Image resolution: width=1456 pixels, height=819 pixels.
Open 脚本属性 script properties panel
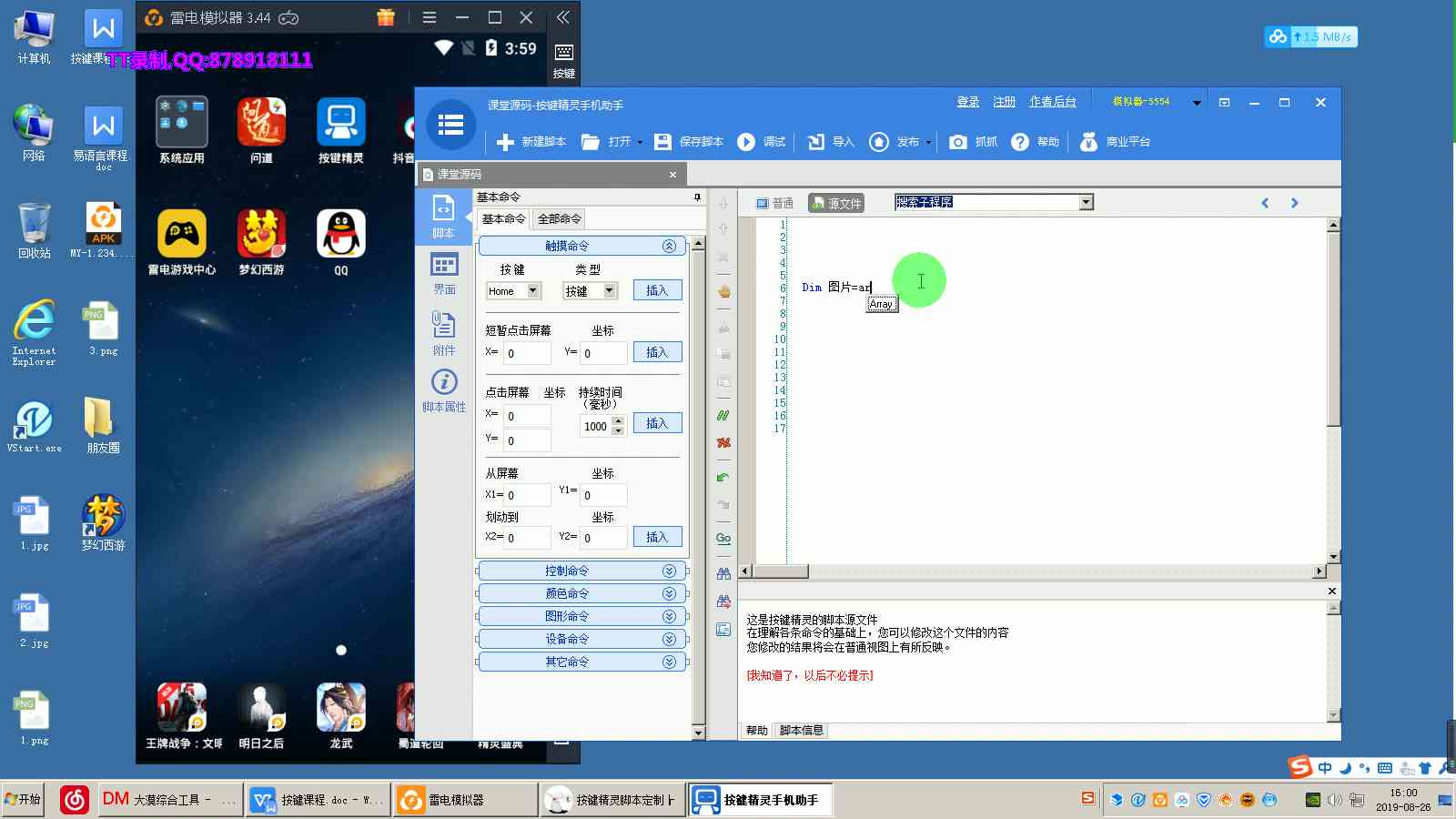pos(444,391)
